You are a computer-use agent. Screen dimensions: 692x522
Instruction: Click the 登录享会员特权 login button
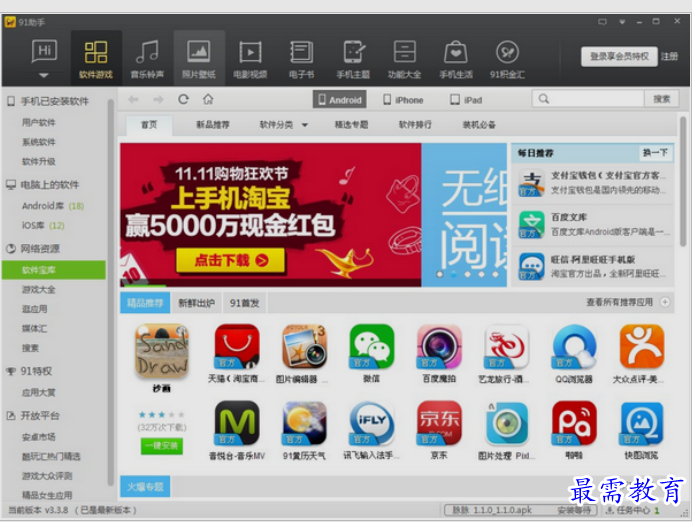[619, 56]
